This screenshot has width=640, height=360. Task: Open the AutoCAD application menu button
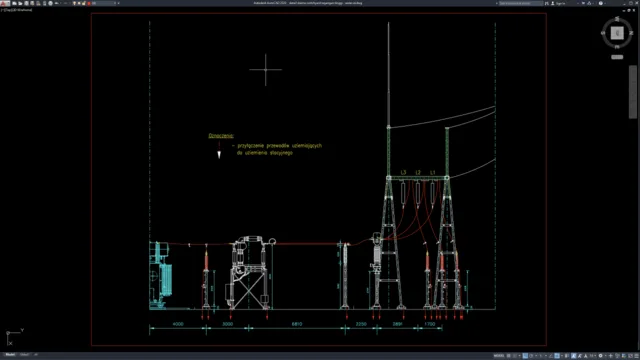(x=5, y=3)
